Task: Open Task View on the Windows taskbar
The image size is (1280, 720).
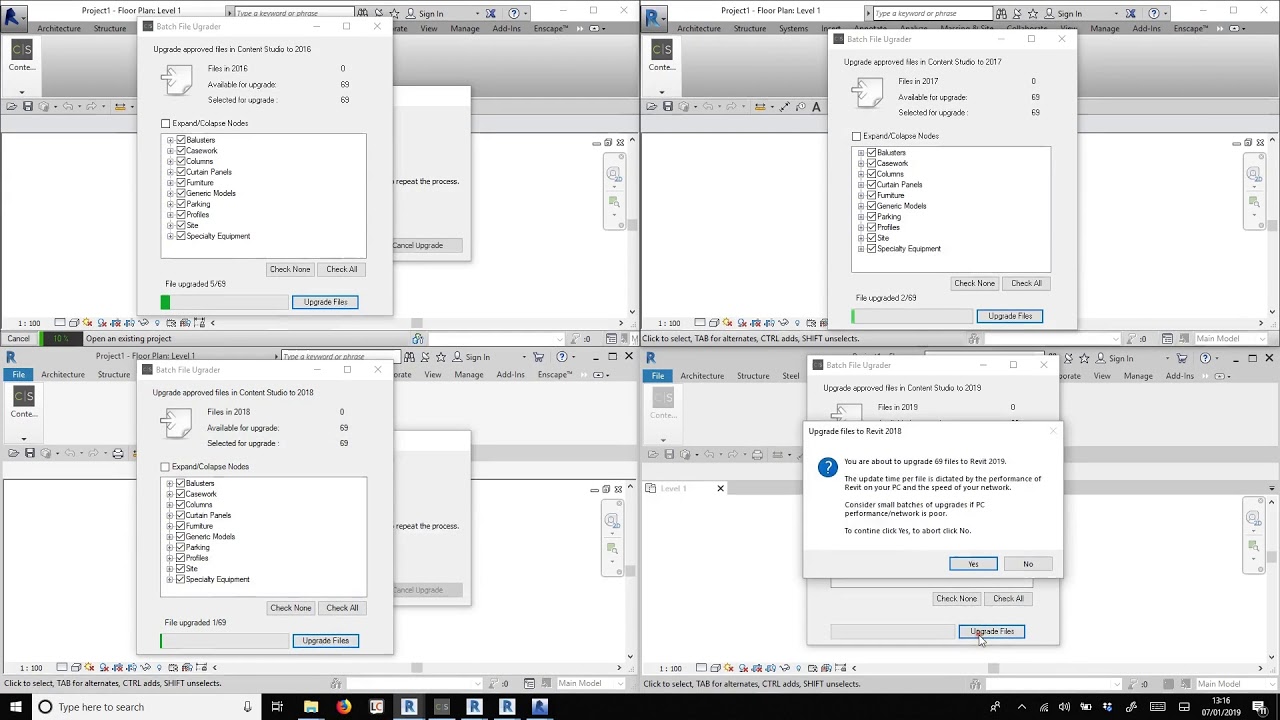Action: (x=277, y=707)
